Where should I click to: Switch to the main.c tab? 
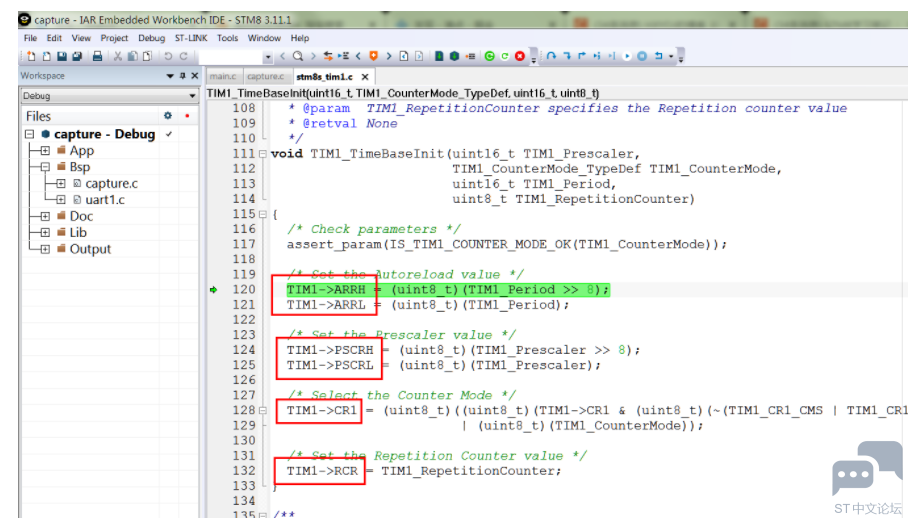[x=223, y=77]
